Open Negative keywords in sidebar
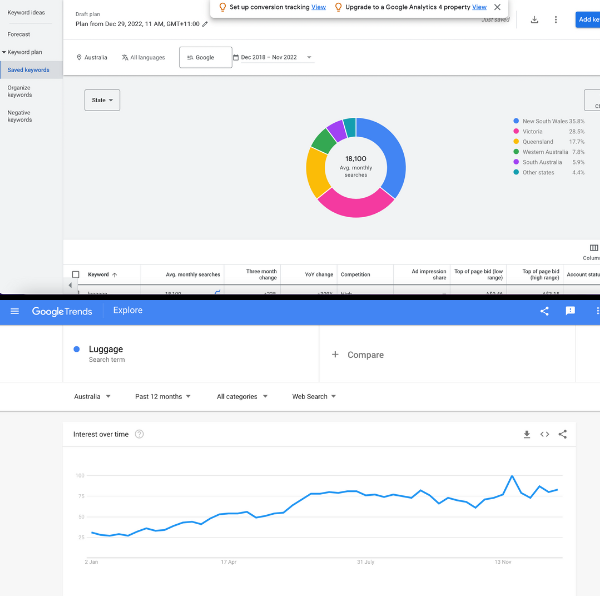The height and width of the screenshot is (600, 600). pyautogui.click(x=20, y=116)
